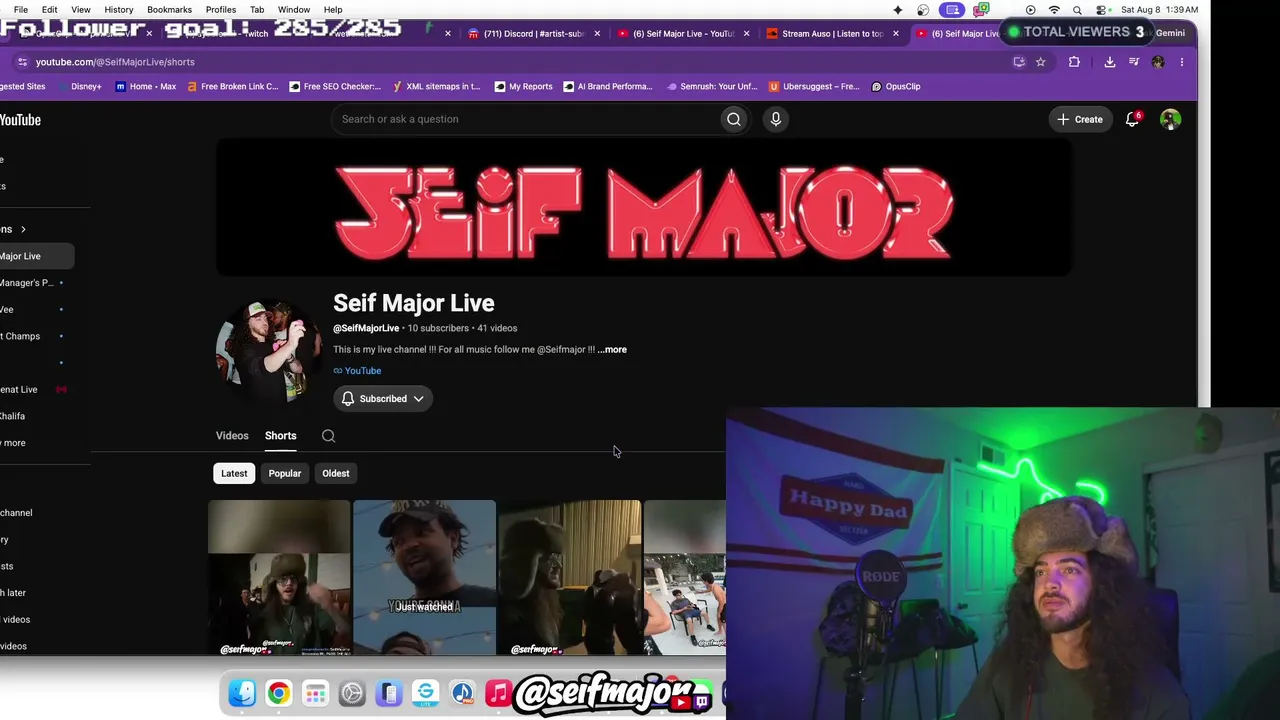Open the first short thumbnail with fur hat

(279, 578)
